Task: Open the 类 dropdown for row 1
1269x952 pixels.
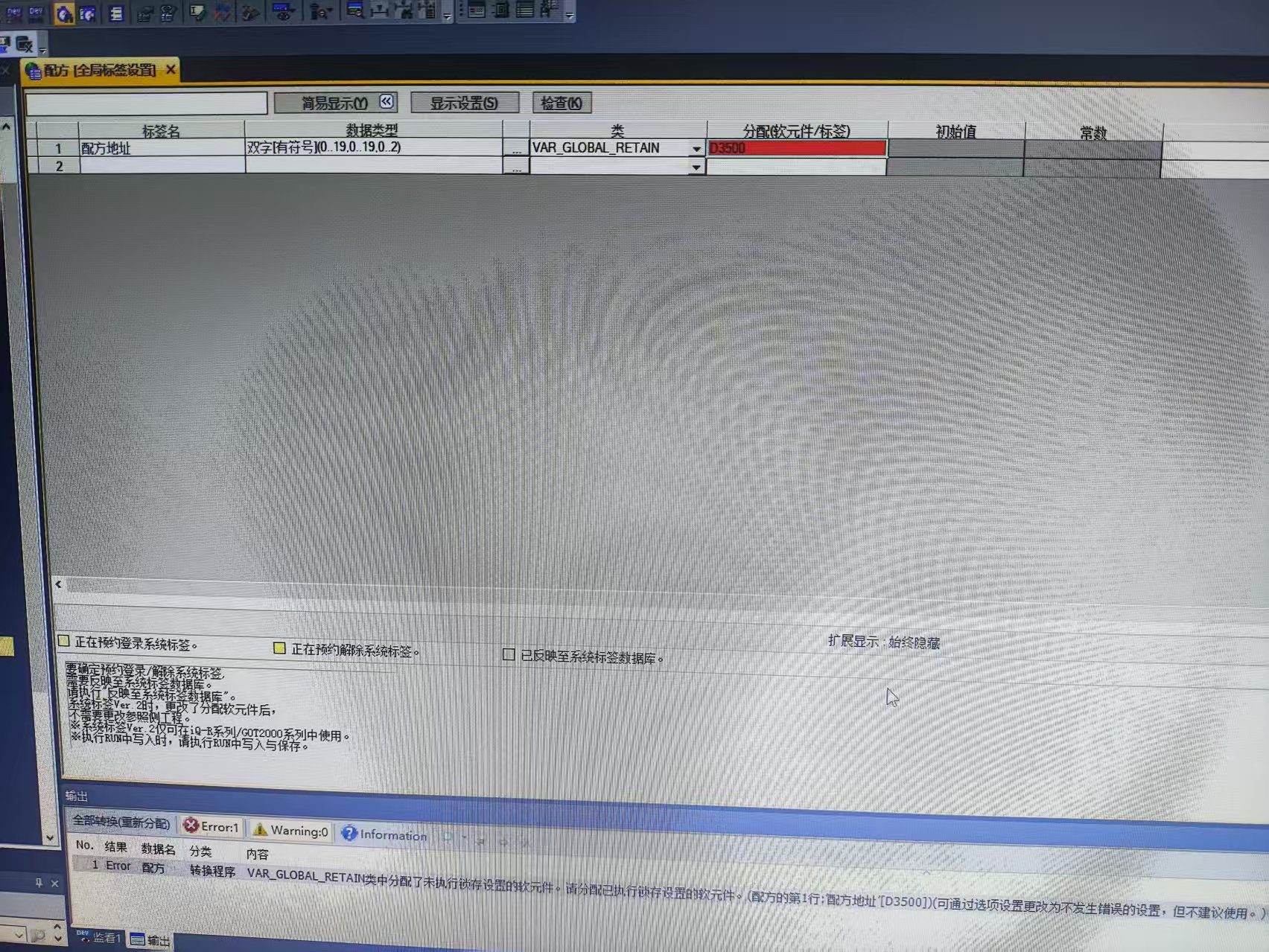Action: tap(696, 149)
